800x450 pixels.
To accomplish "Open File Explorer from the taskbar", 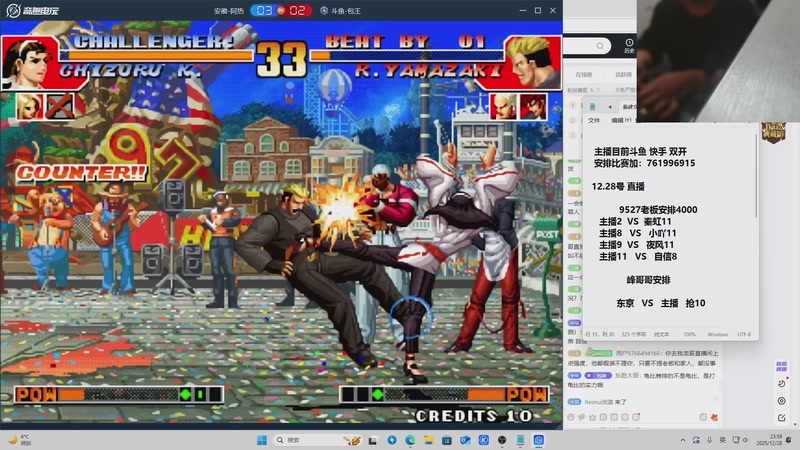I will pyautogui.click(x=429, y=440).
